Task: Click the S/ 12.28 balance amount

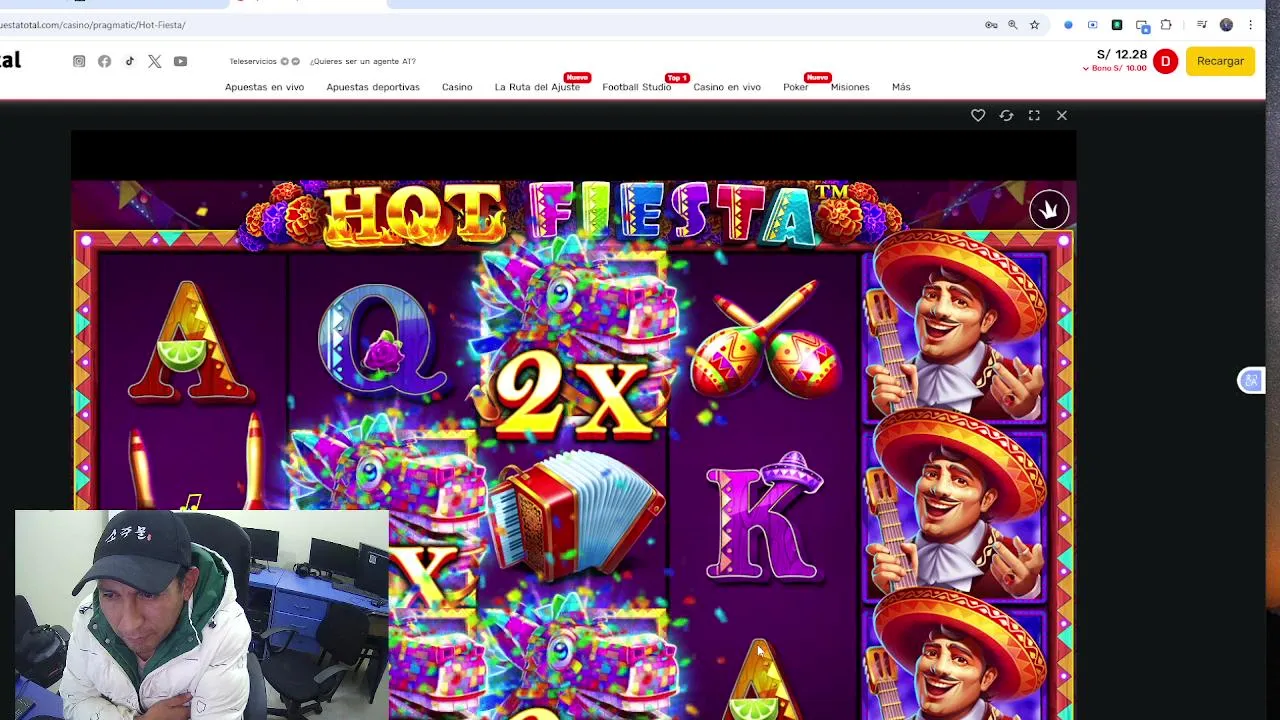Action: click(x=1122, y=55)
